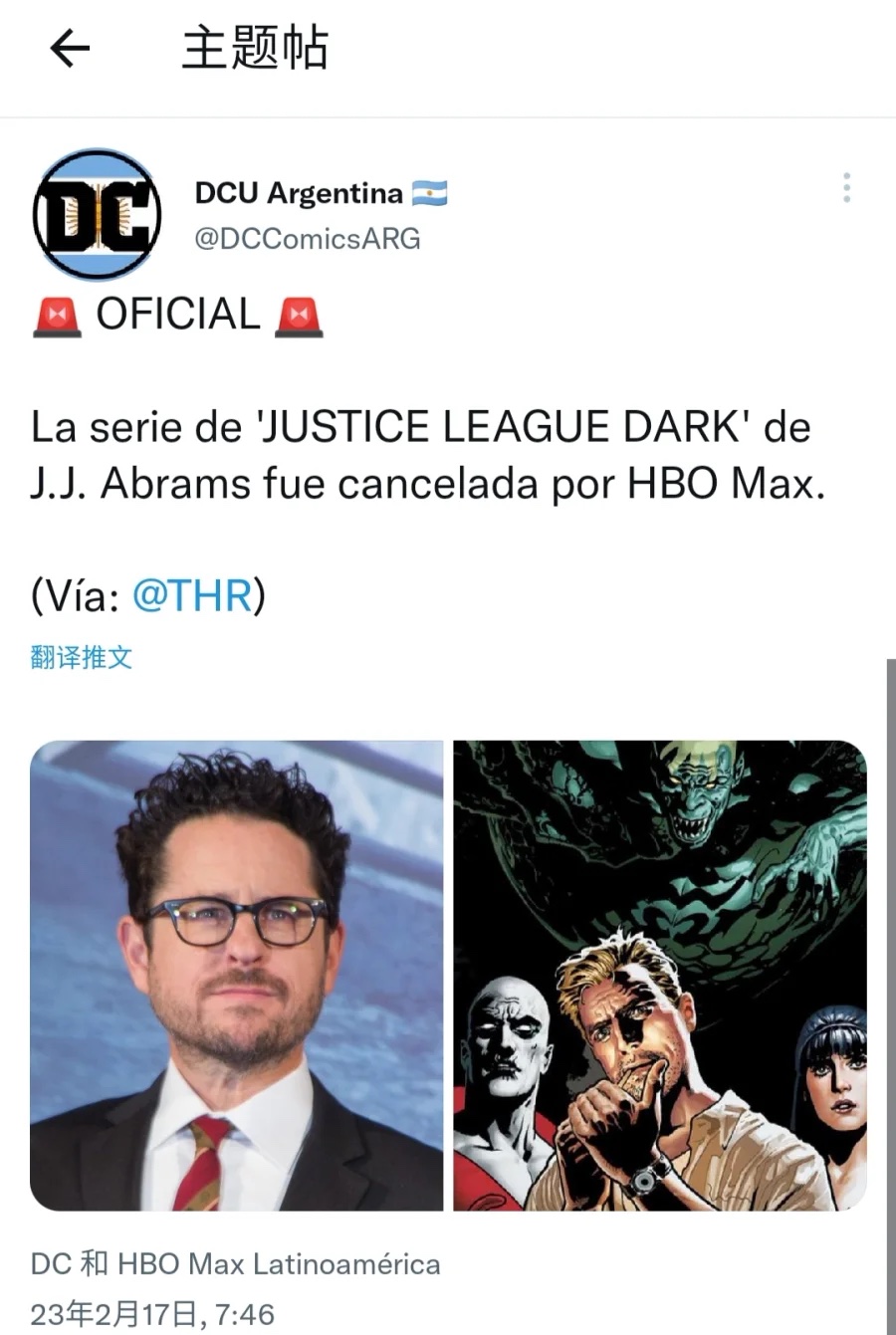Click the '(Vía:' text before mention
This screenshot has height=1335, width=896.
76,595
